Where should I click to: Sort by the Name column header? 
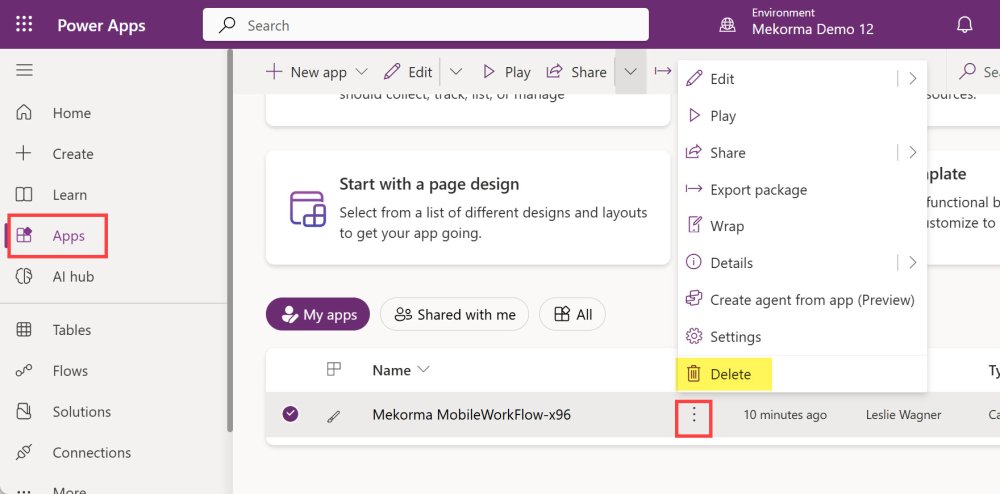[401, 370]
